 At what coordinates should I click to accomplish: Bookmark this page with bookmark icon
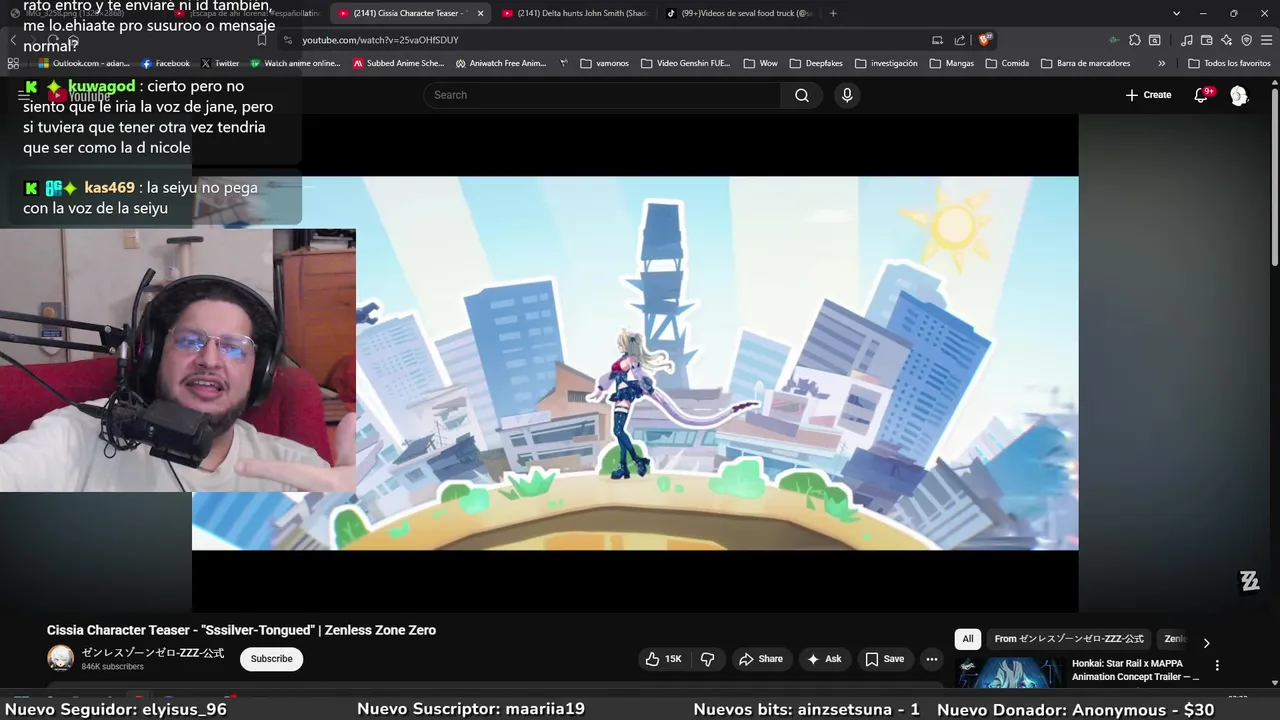(x=262, y=40)
